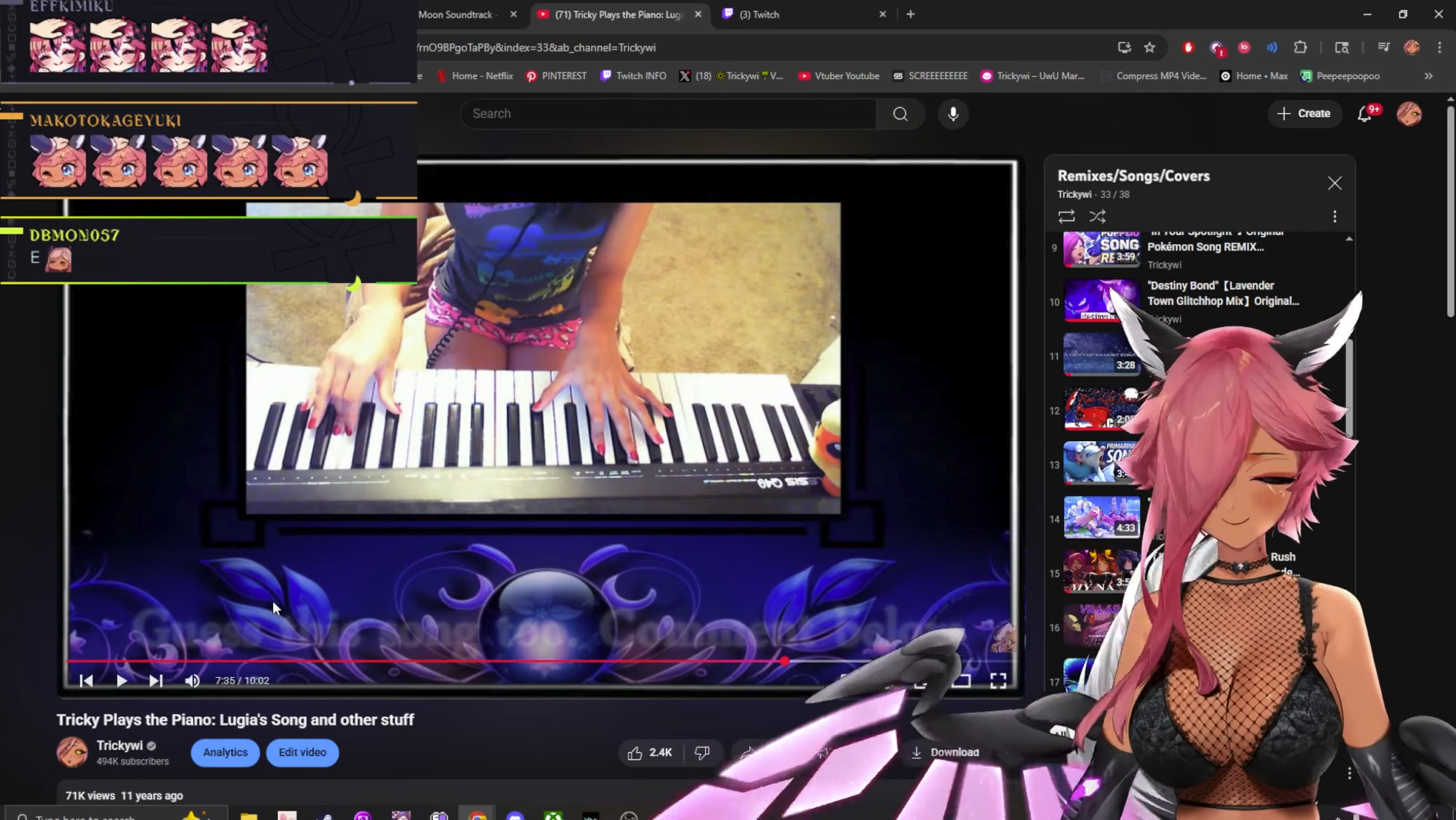Open the Trickywi channel avatar beside the title

click(x=72, y=753)
